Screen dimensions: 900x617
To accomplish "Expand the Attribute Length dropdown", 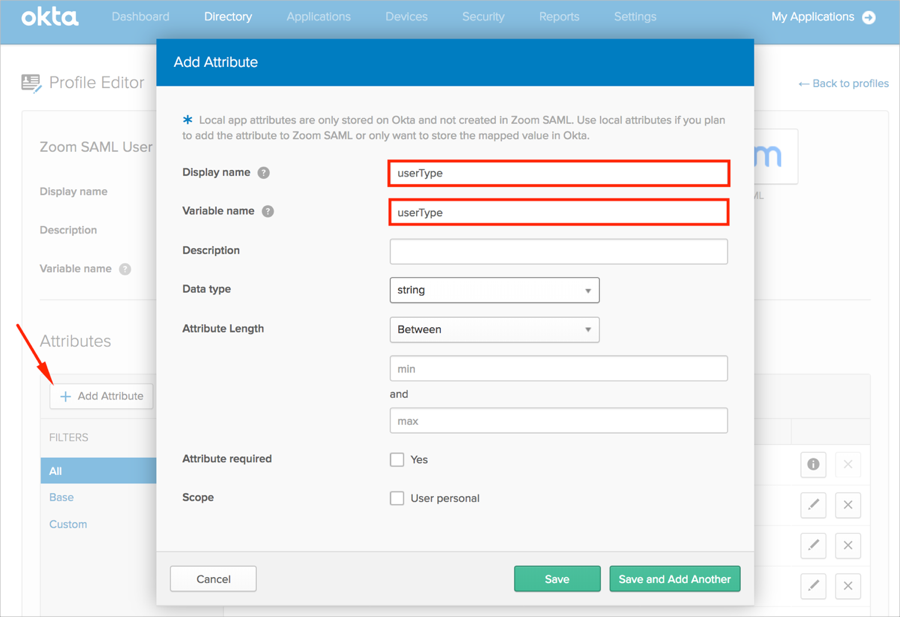I will point(494,329).
